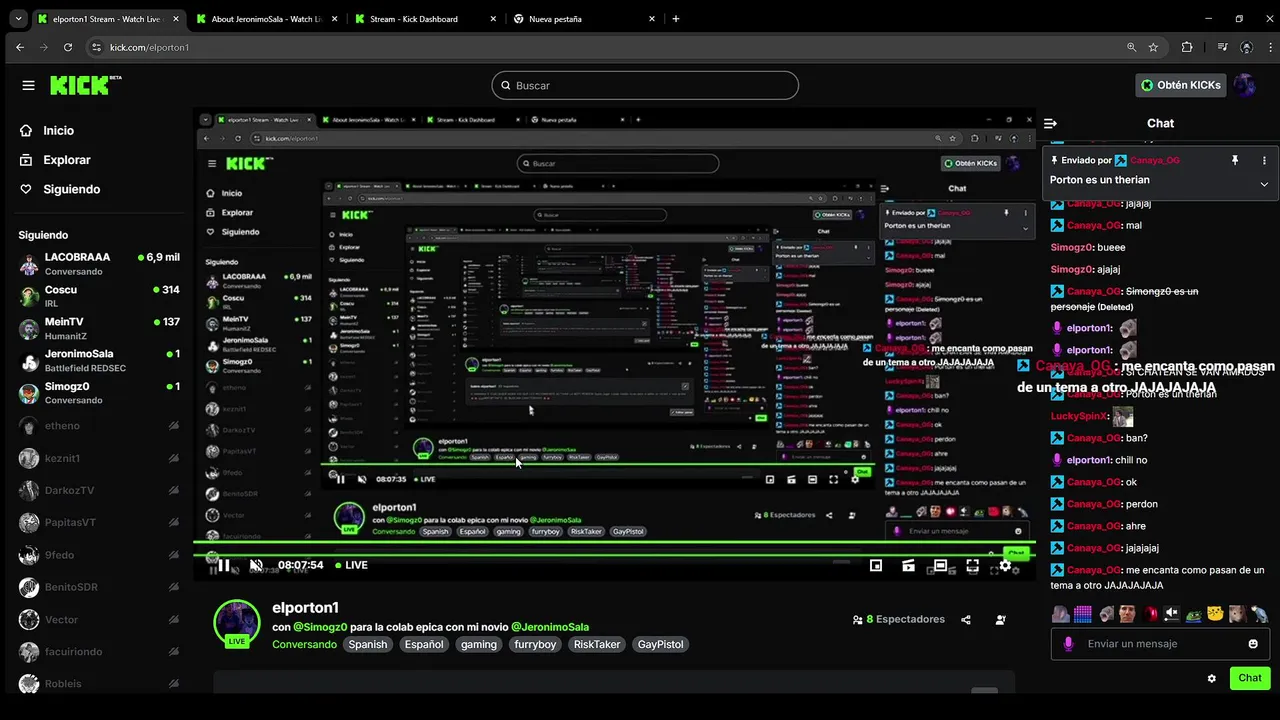The width and height of the screenshot is (1280, 720).
Task: Switch to Nueva pestaña browser tab
Action: [x=585, y=19]
